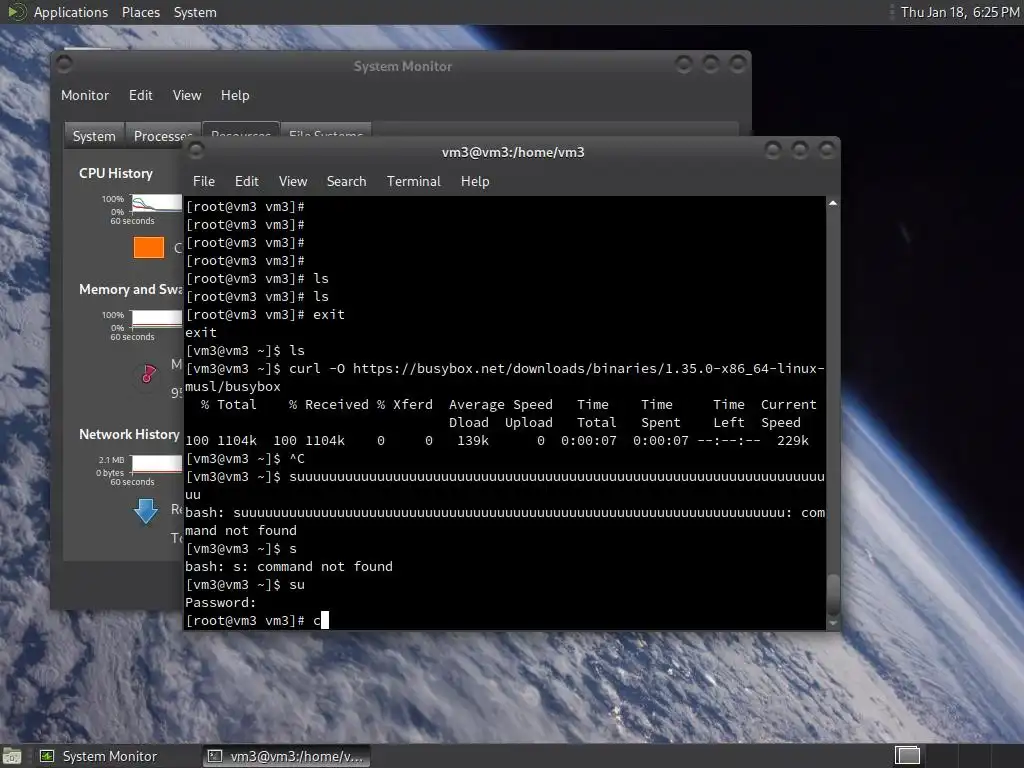The height and width of the screenshot is (768, 1024).
Task: Click the orange CPU color swatch
Action: pyautogui.click(x=149, y=248)
